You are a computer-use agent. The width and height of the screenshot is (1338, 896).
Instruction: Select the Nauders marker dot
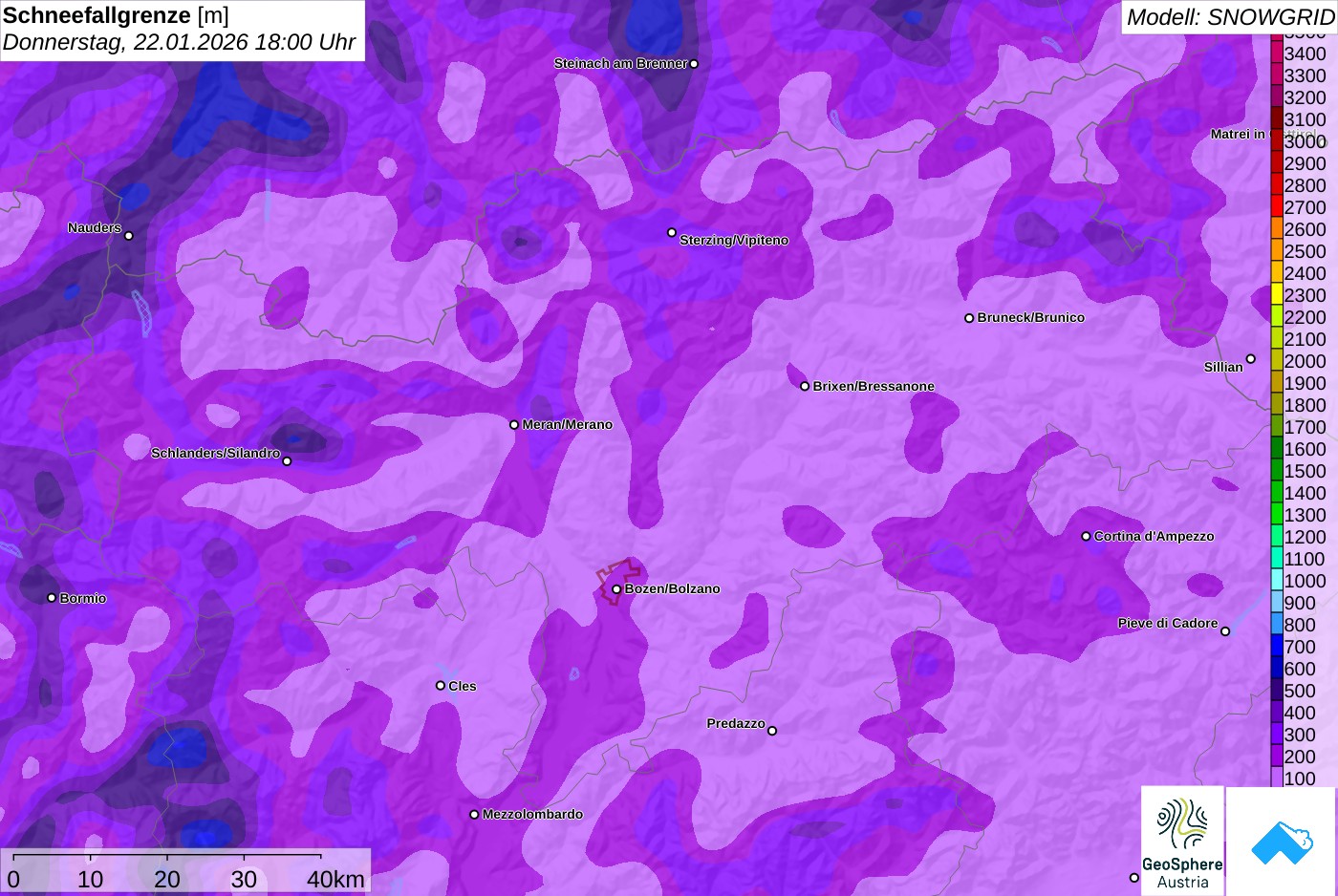[x=129, y=235]
